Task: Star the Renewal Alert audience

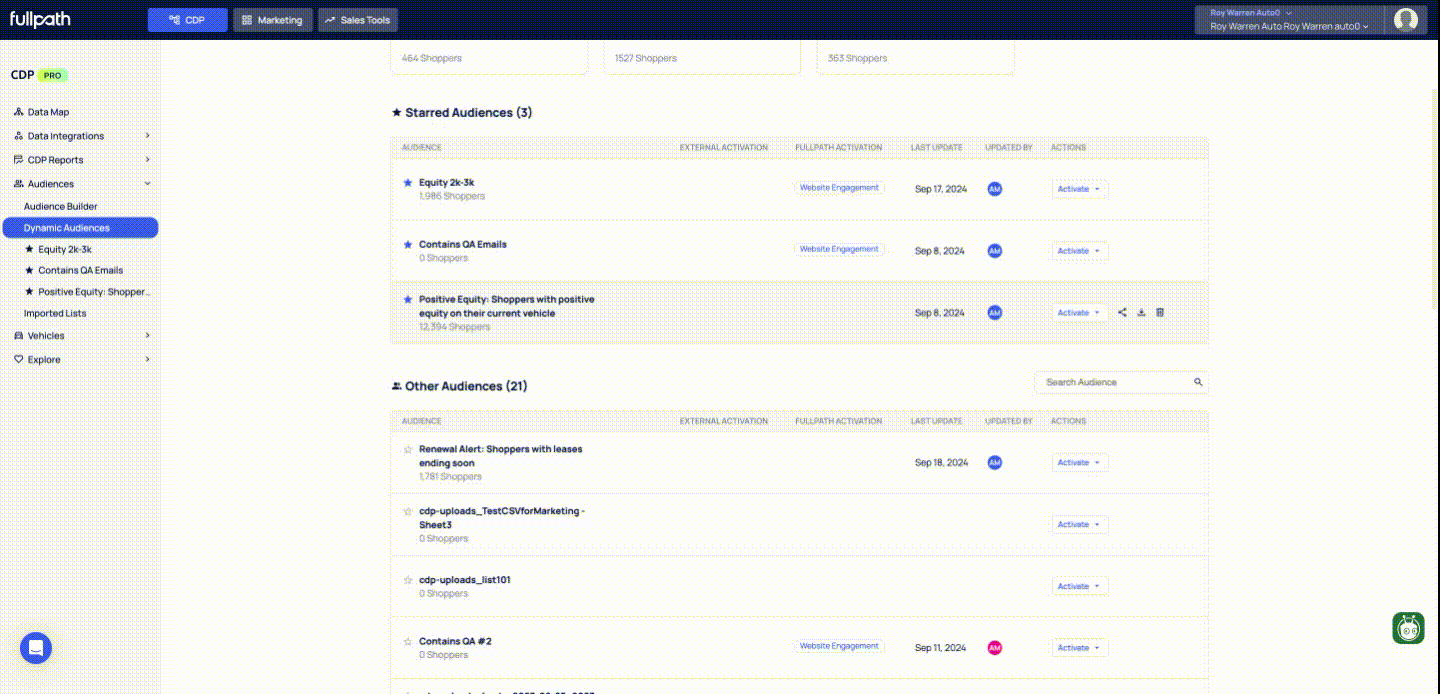Action: click(407, 450)
